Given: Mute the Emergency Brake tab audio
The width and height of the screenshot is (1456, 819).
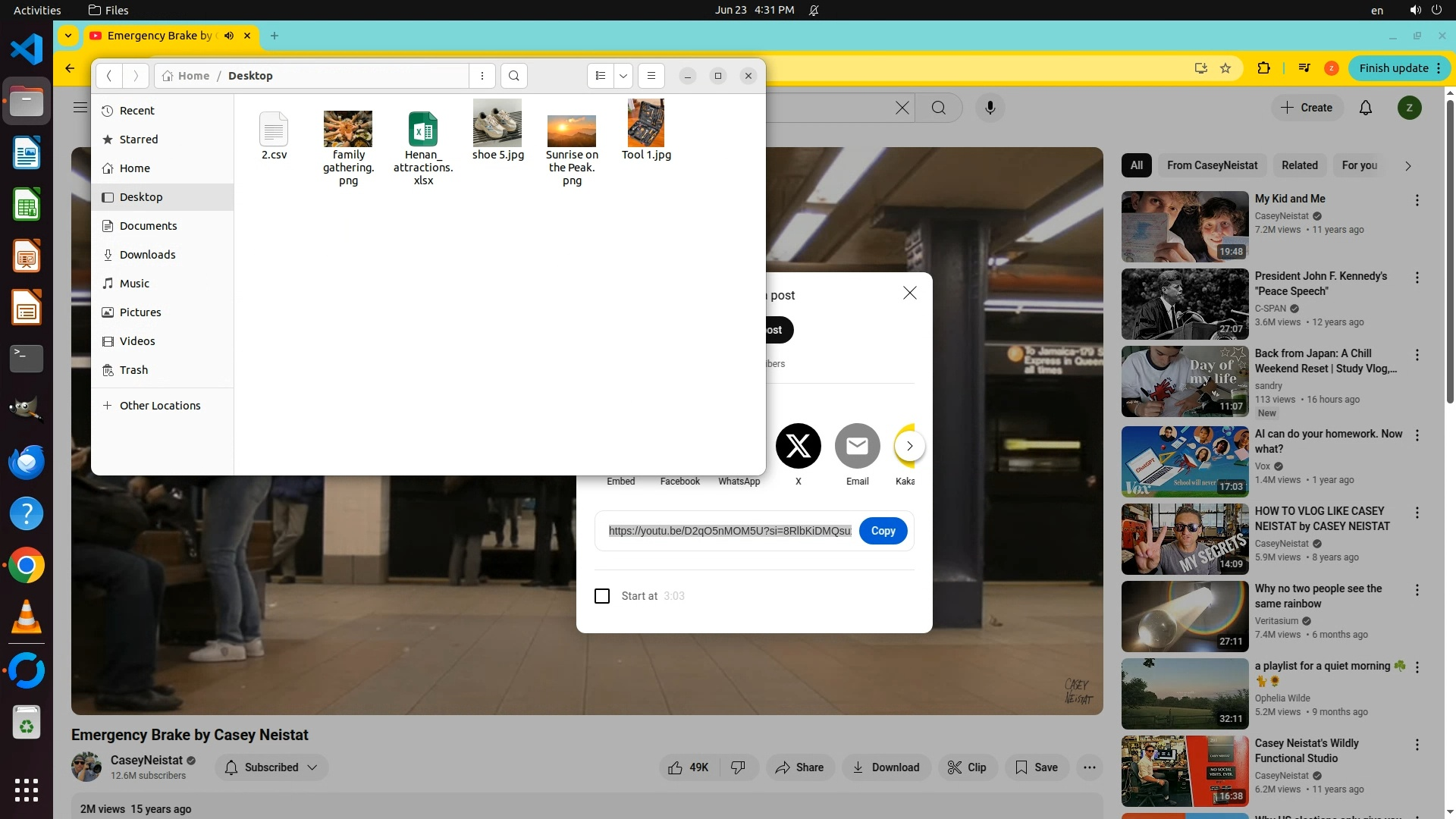Looking at the screenshot, I should tap(229, 36).
